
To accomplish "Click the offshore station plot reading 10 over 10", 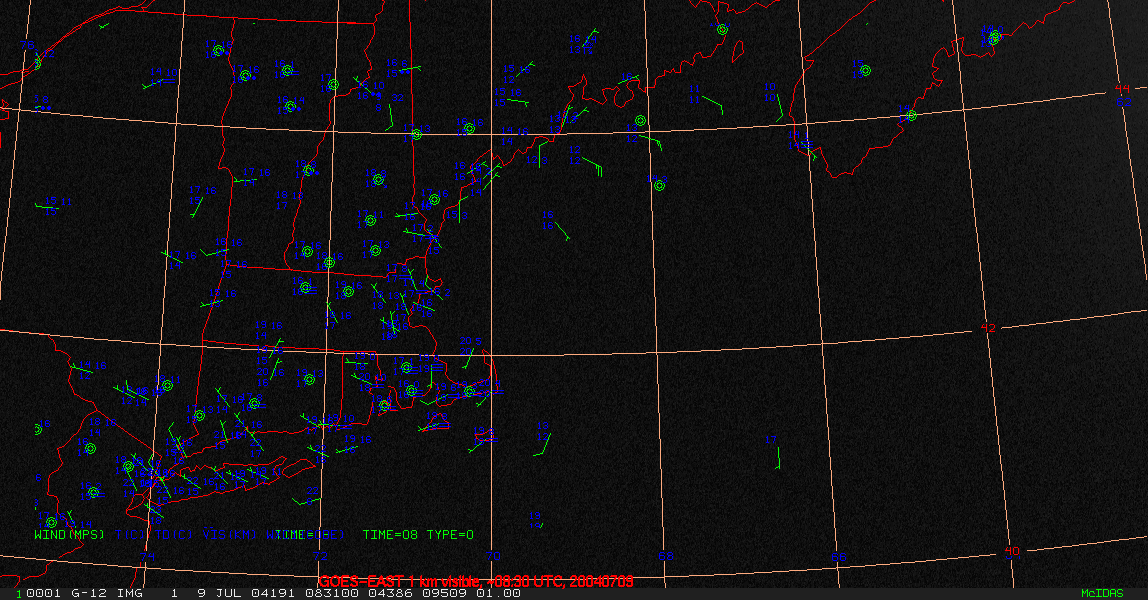I will (769, 92).
